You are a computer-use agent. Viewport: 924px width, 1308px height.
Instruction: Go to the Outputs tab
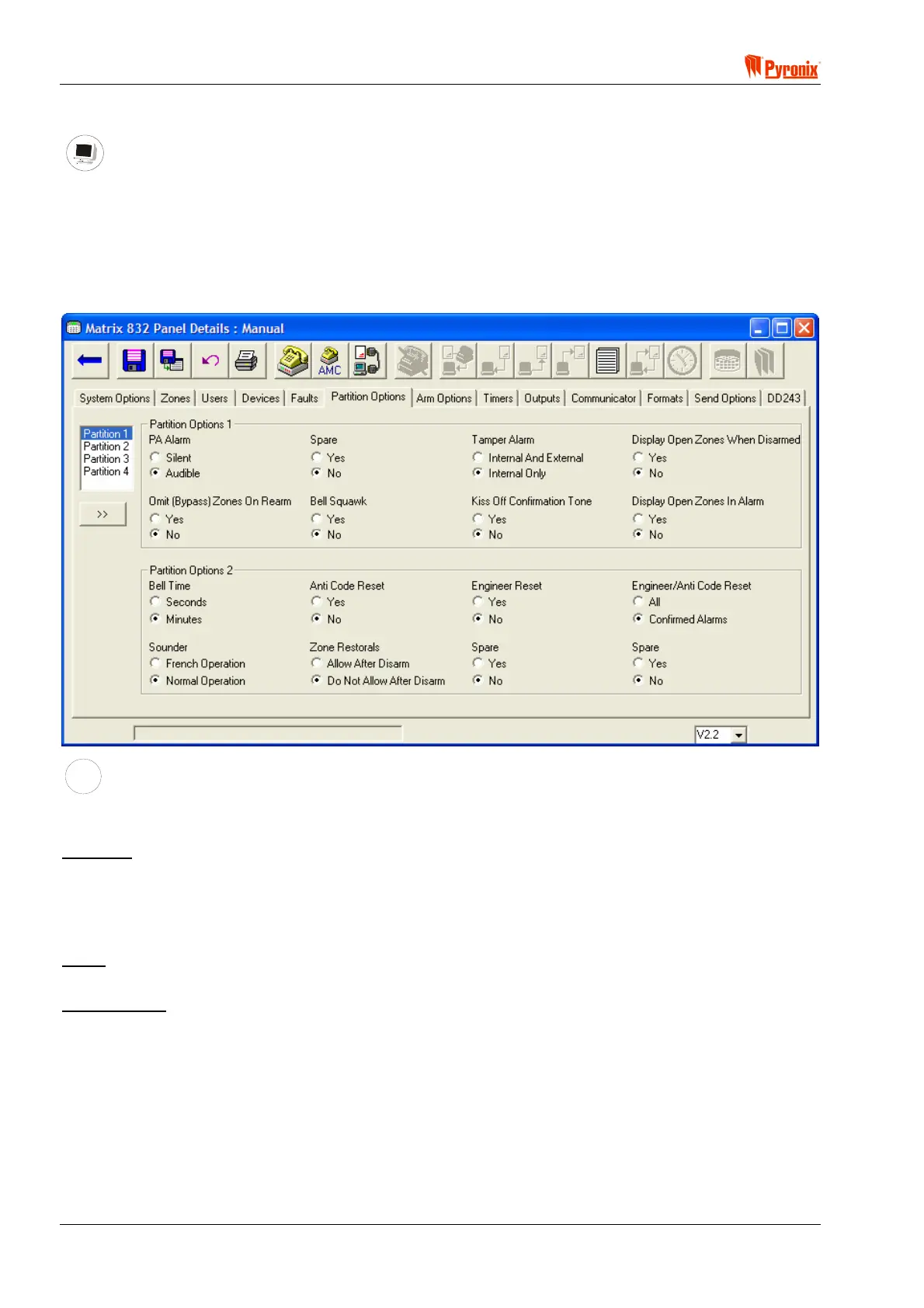[542, 398]
